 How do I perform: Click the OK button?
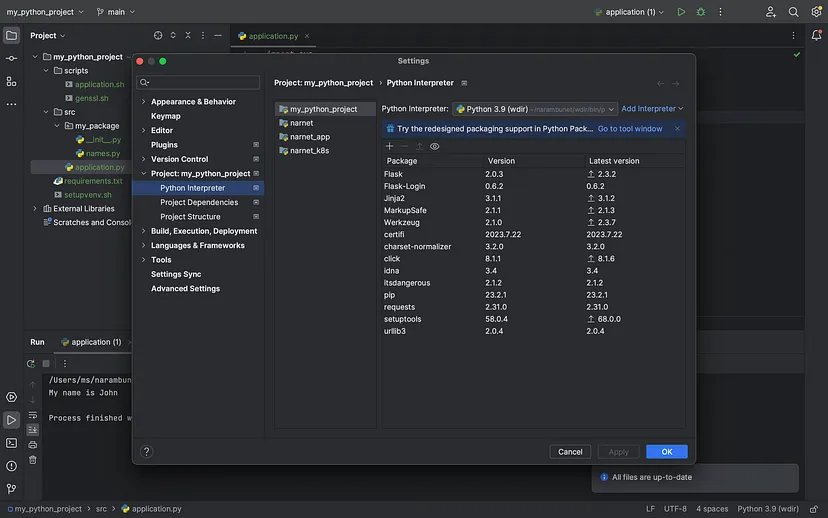[x=666, y=451]
